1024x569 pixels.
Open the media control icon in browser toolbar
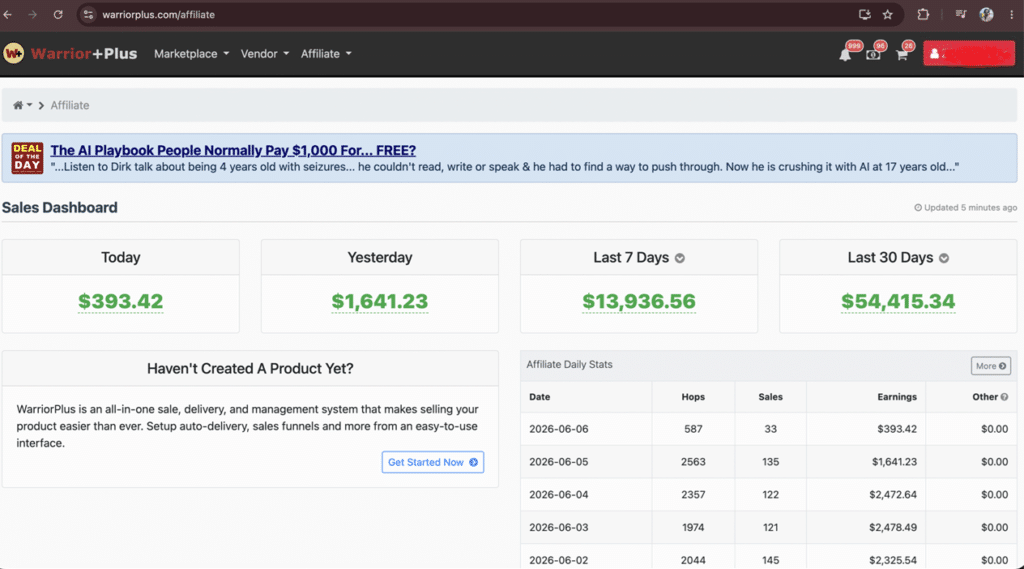[x=961, y=14]
